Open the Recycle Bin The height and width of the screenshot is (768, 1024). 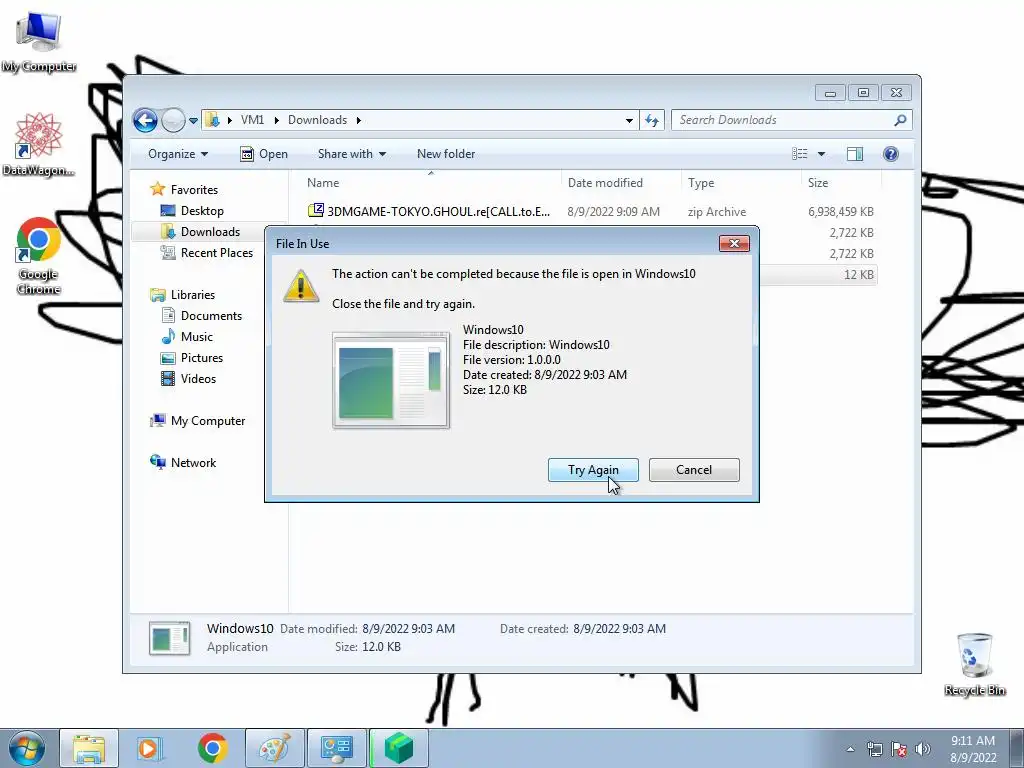(975, 665)
